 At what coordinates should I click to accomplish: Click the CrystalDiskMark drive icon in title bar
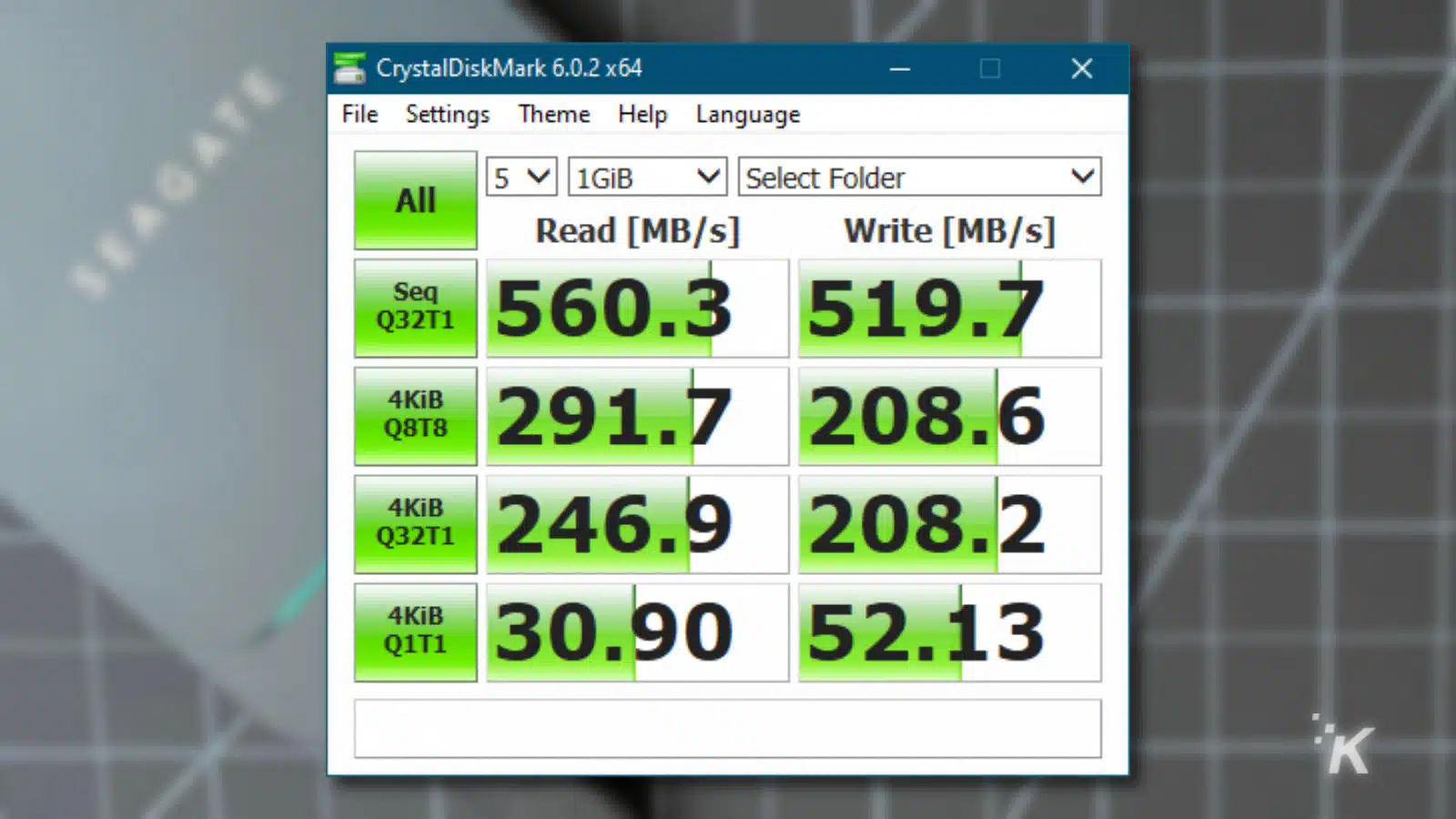(350, 68)
